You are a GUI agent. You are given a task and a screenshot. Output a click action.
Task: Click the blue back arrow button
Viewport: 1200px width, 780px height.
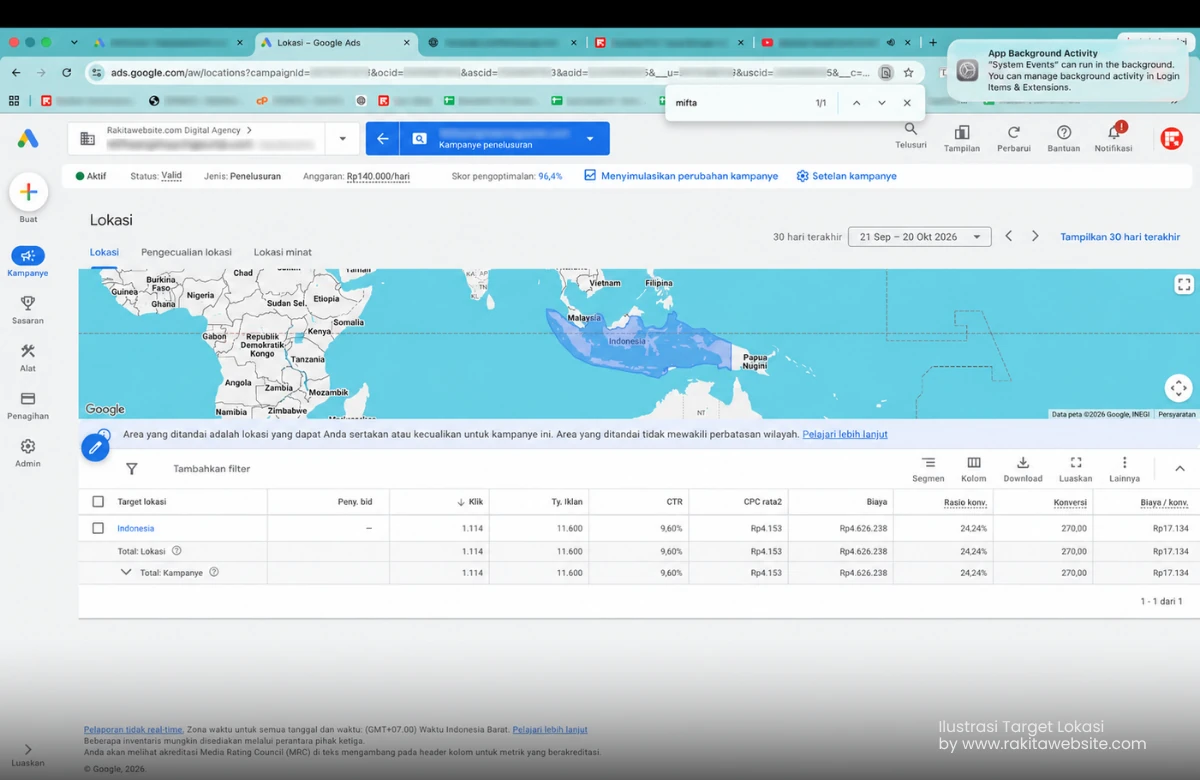tap(382, 139)
